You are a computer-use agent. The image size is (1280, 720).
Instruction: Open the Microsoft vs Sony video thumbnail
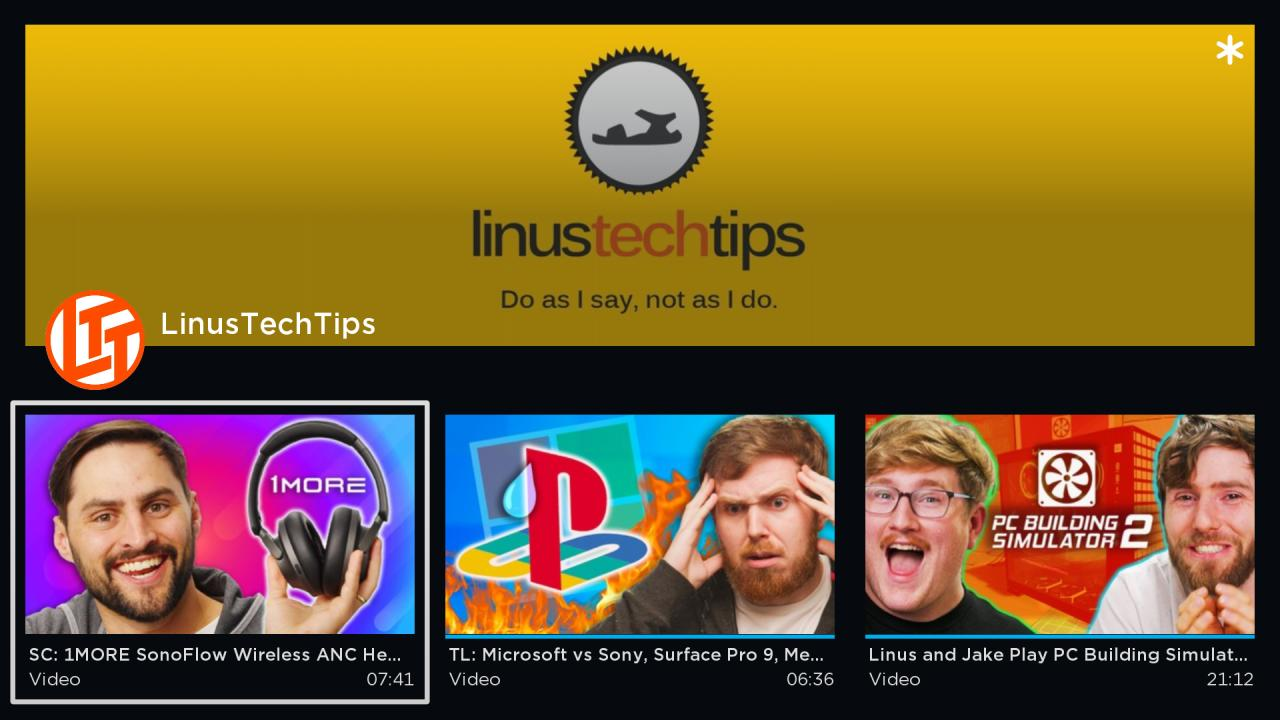pyautogui.click(x=640, y=524)
